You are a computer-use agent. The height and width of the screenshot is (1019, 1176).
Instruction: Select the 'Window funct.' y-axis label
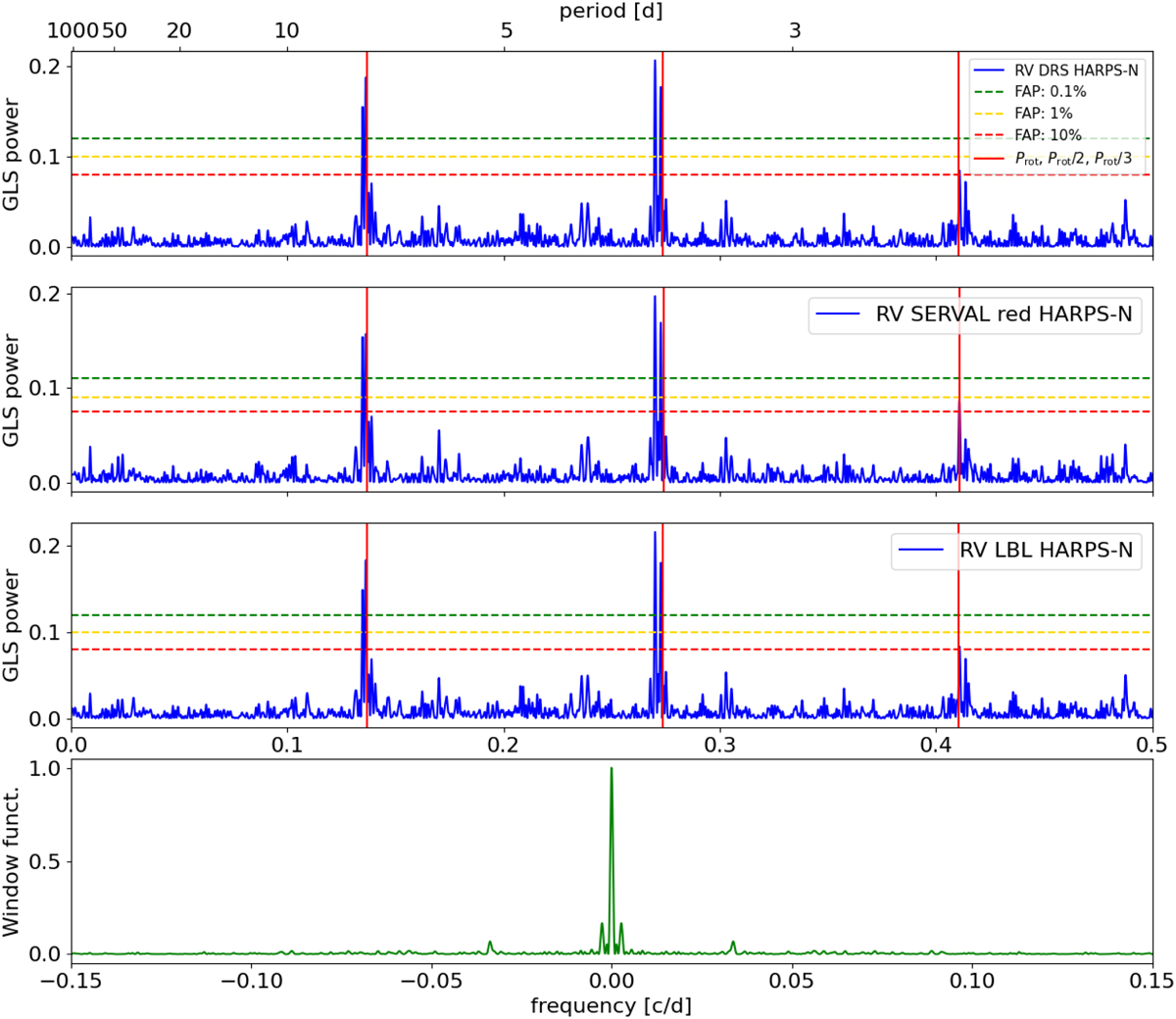12,861
